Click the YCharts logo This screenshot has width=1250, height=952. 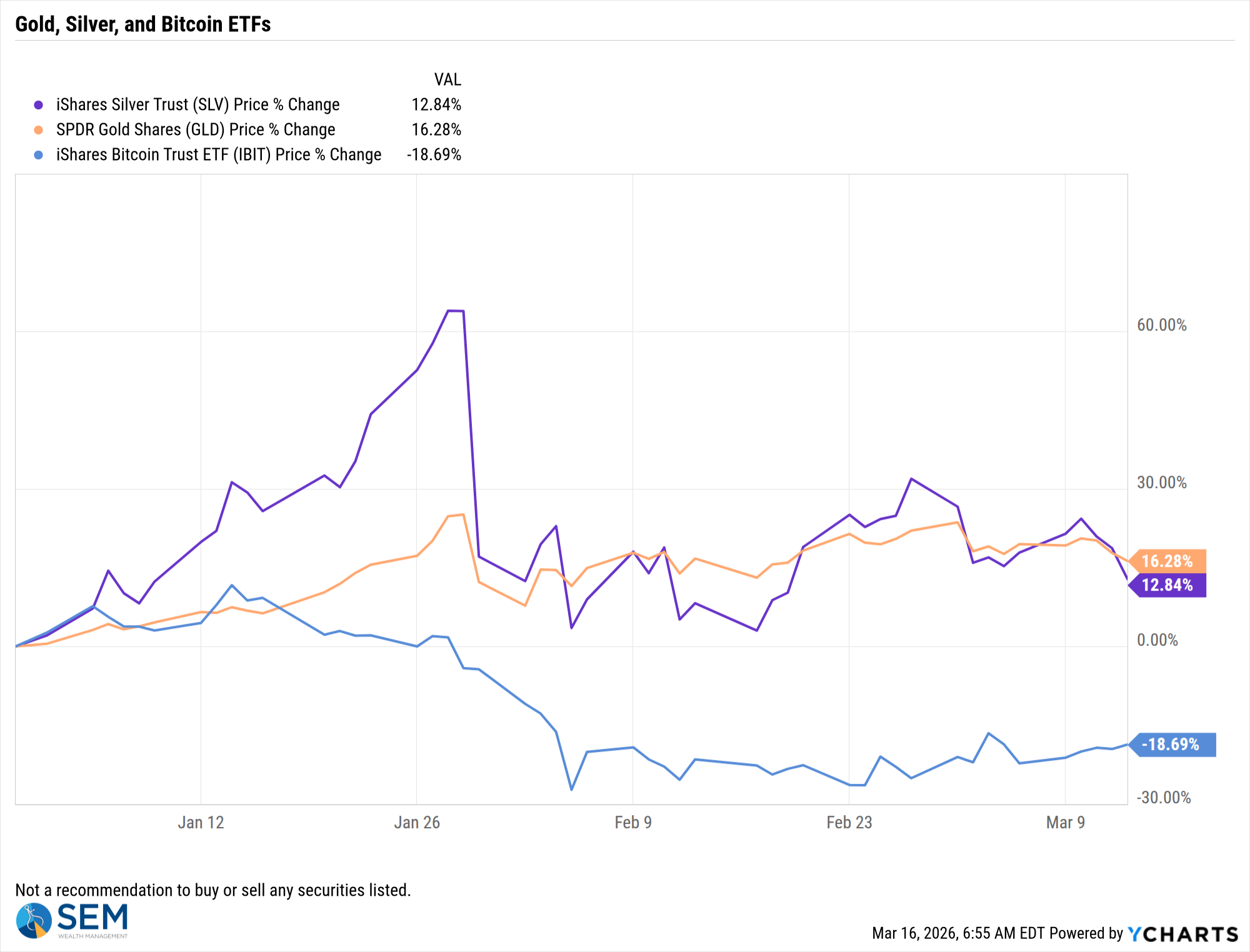[x=1182, y=934]
